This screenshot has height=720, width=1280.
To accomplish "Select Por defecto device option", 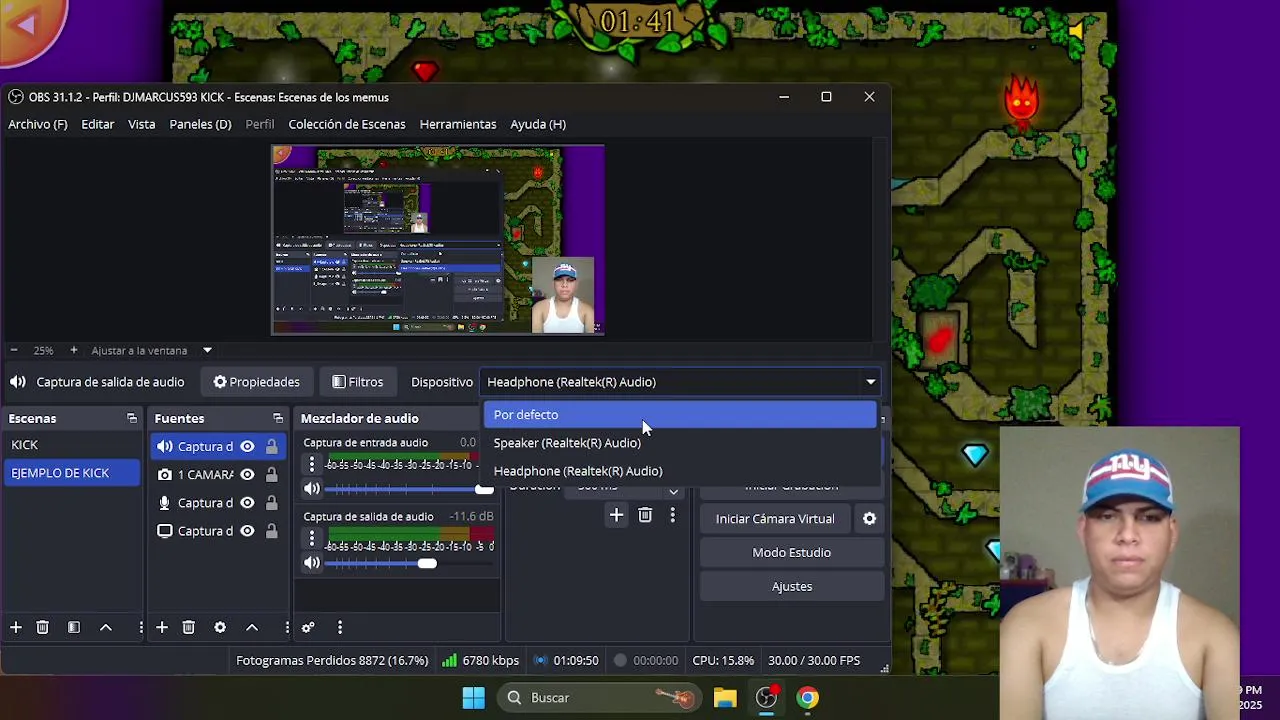I will [680, 414].
